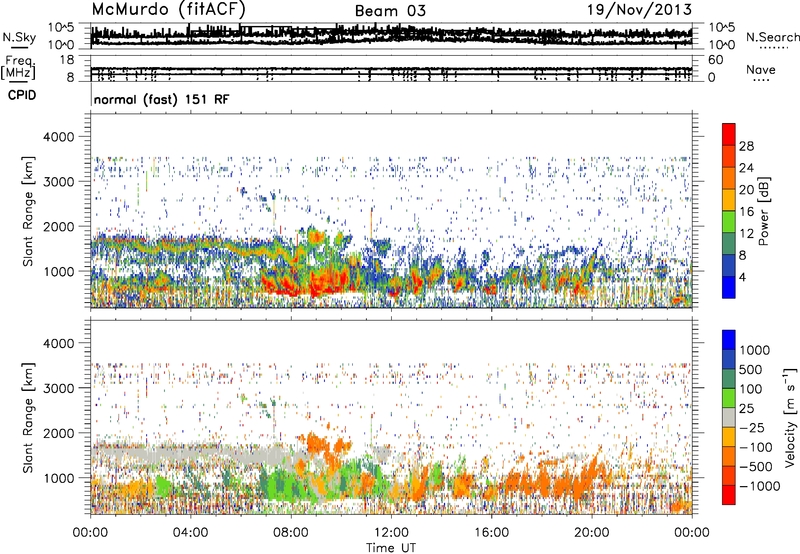Click the title text "McMurdo (fitACF)"
The width and height of the screenshot is (800, 554).
pos(169,10)
